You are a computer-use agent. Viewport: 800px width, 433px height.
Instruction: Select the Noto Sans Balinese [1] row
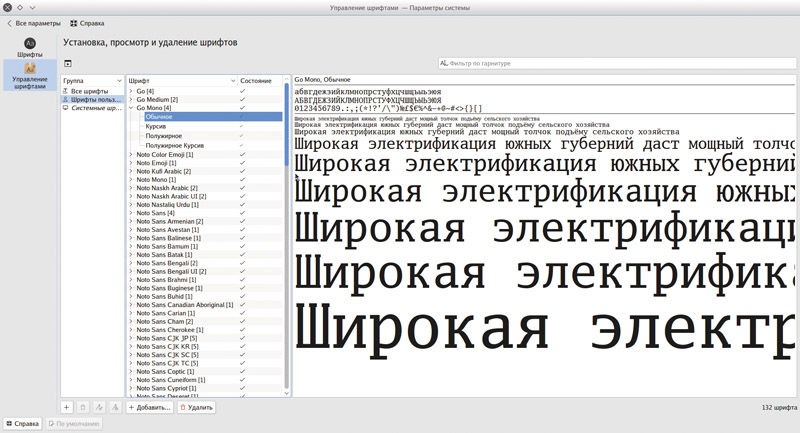(205, 238)
